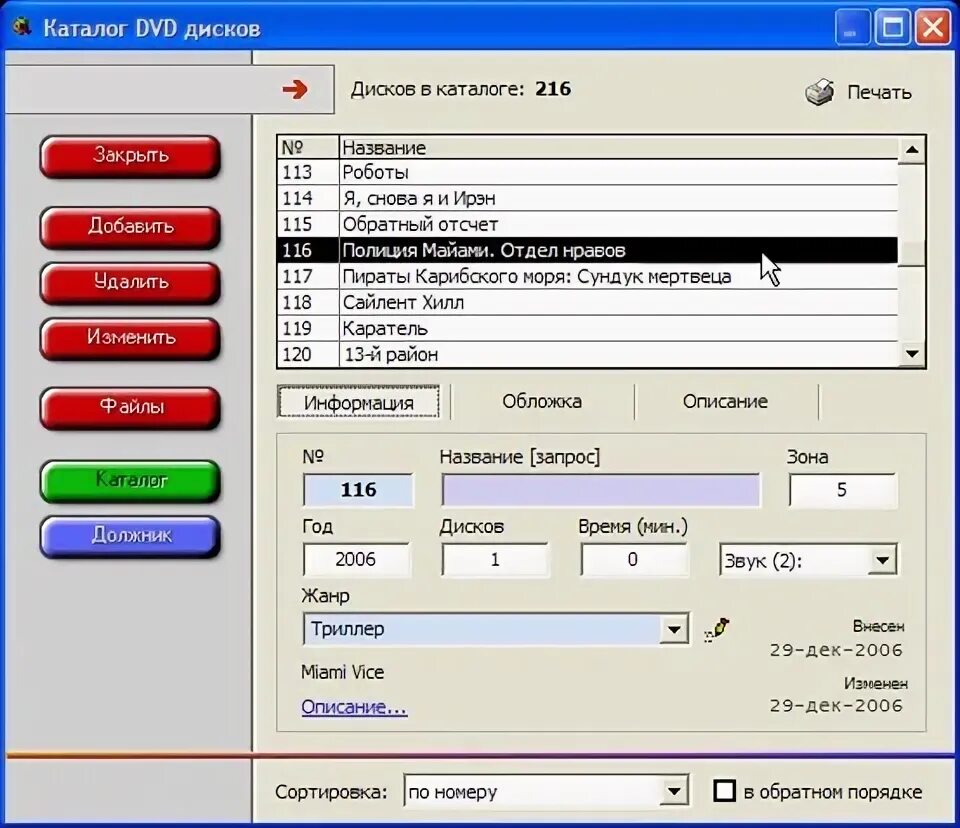This screenshot has height=828, width=960.
Task: Click the pencil icon beside genre field
Action: click(716, 630)
